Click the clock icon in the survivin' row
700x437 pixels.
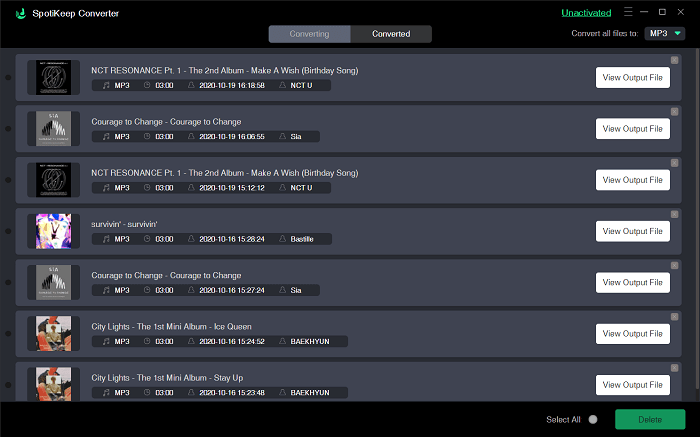[x=147, y=239]
